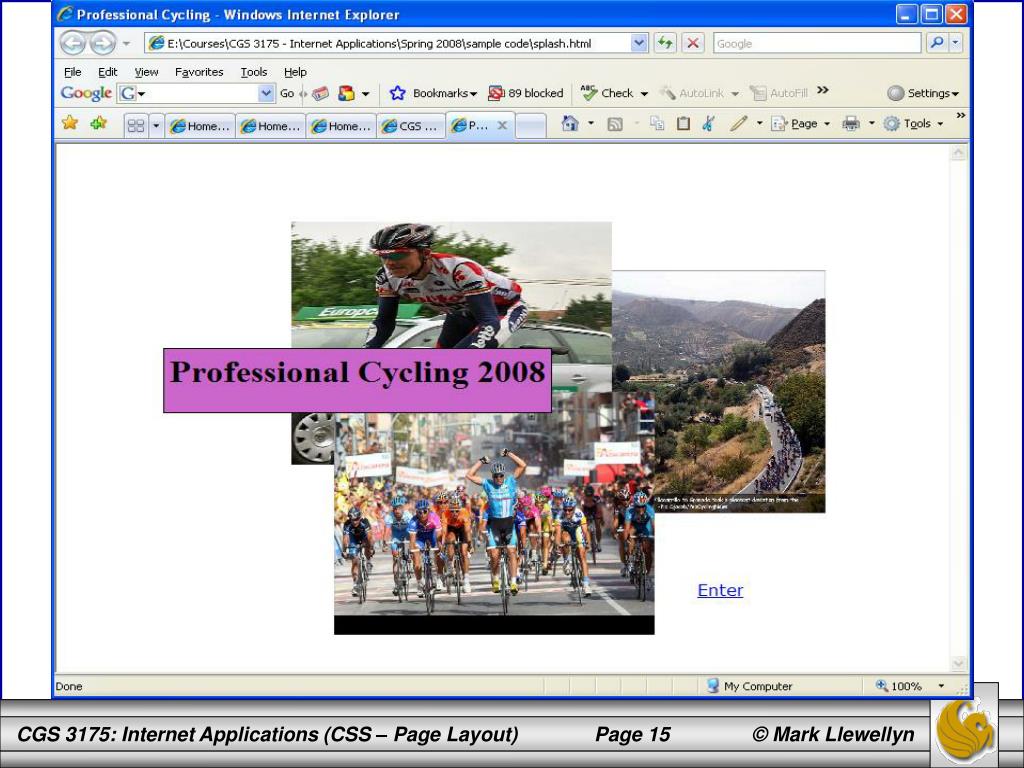
Task: Click the blank New Tab button
Action: (x=530, y=126)
